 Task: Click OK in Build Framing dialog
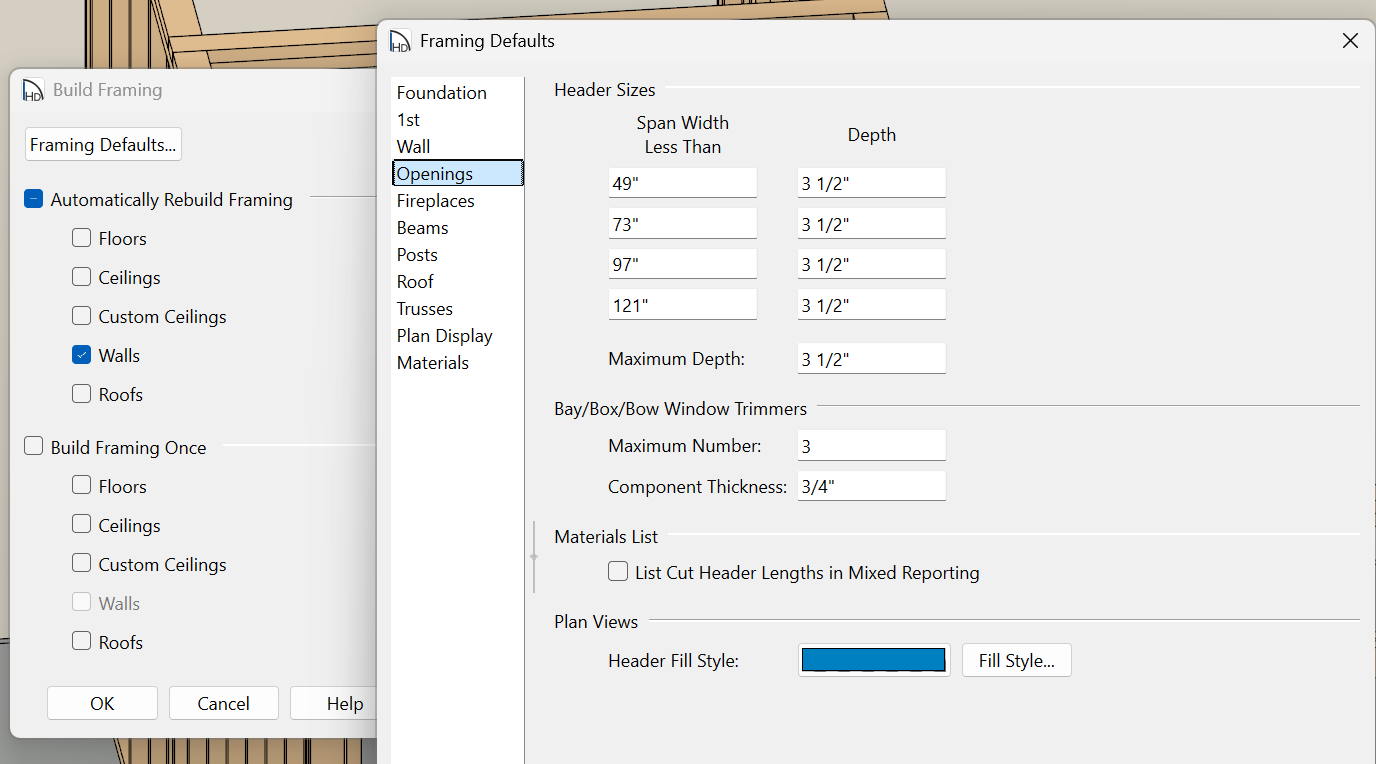coord(102,703)
